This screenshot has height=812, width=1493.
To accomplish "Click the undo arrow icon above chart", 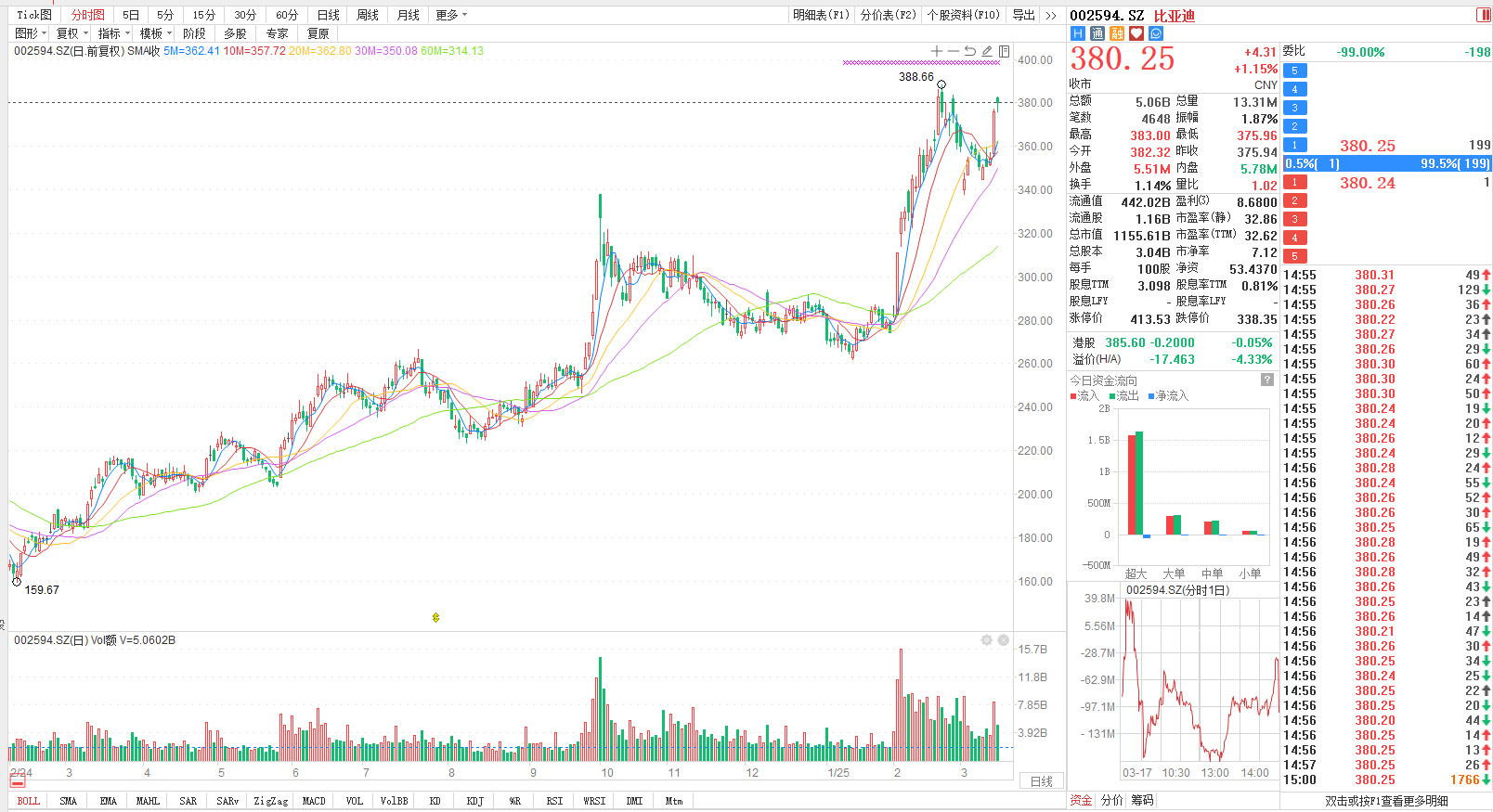I will [969, 51].
